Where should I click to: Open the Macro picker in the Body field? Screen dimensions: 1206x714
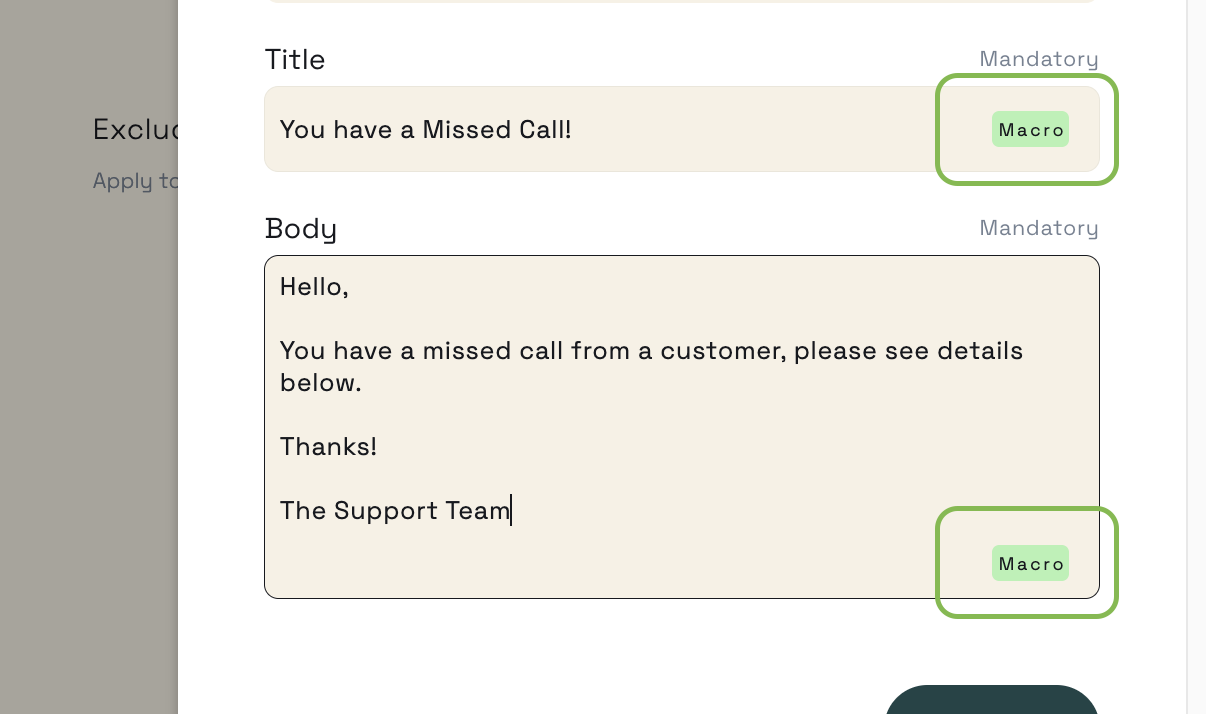(x=1030, y=563)
